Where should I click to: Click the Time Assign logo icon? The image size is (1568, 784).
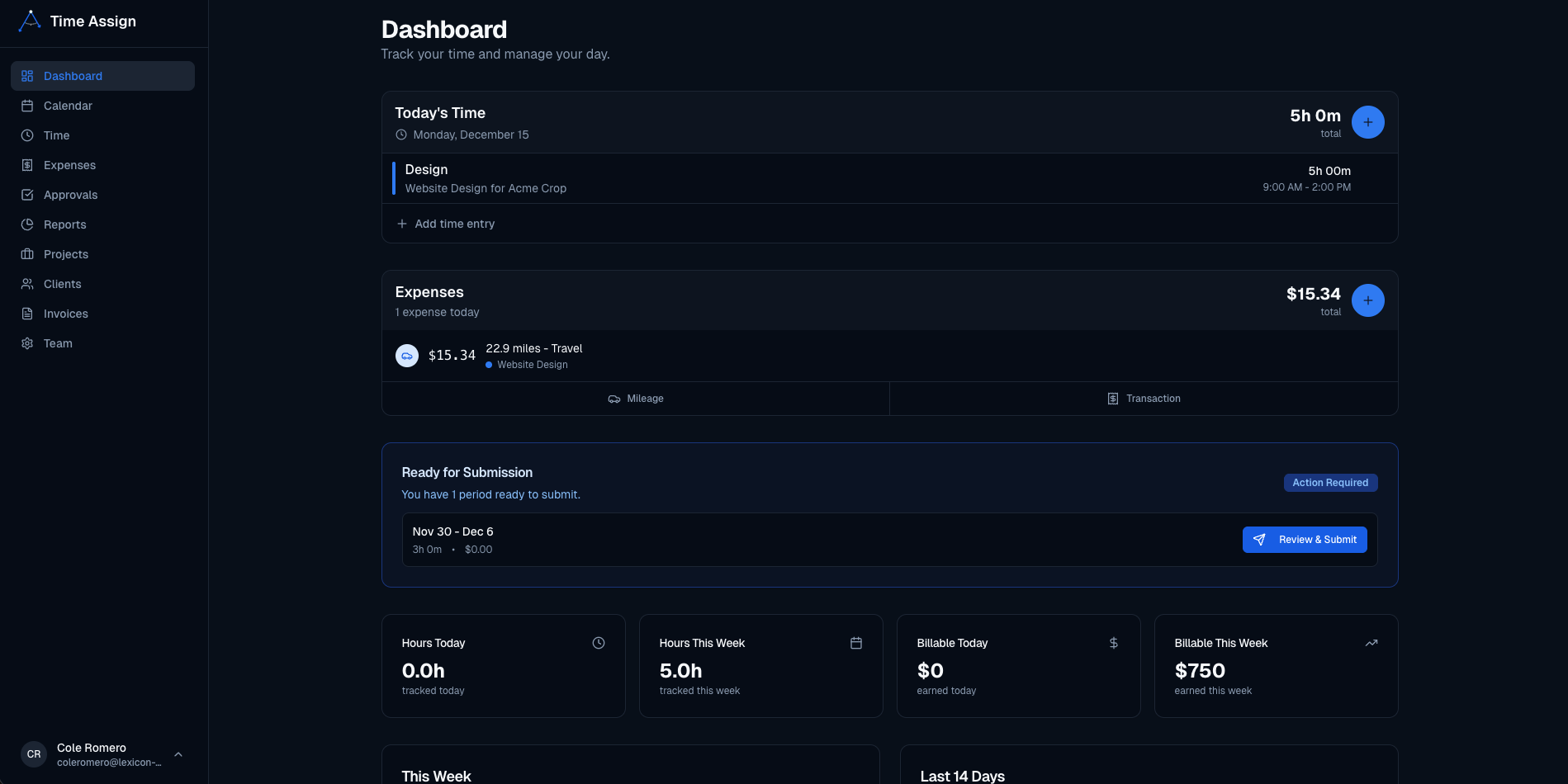tap(30, 21)
